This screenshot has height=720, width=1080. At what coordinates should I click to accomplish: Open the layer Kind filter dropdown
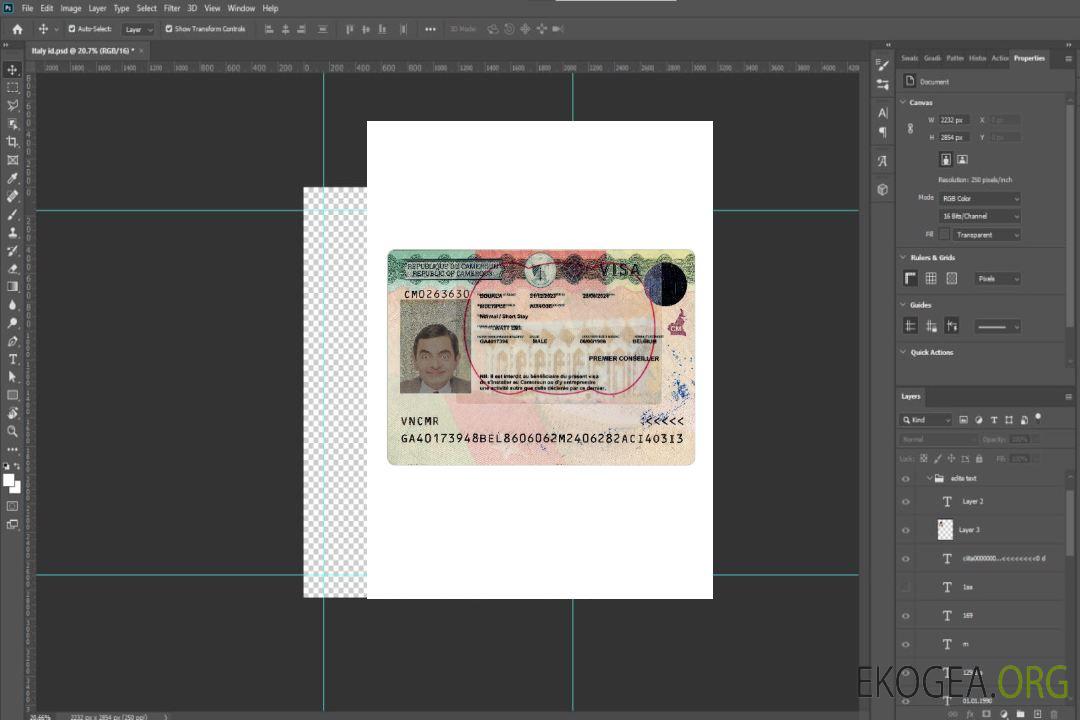click(x=926, y=420)
